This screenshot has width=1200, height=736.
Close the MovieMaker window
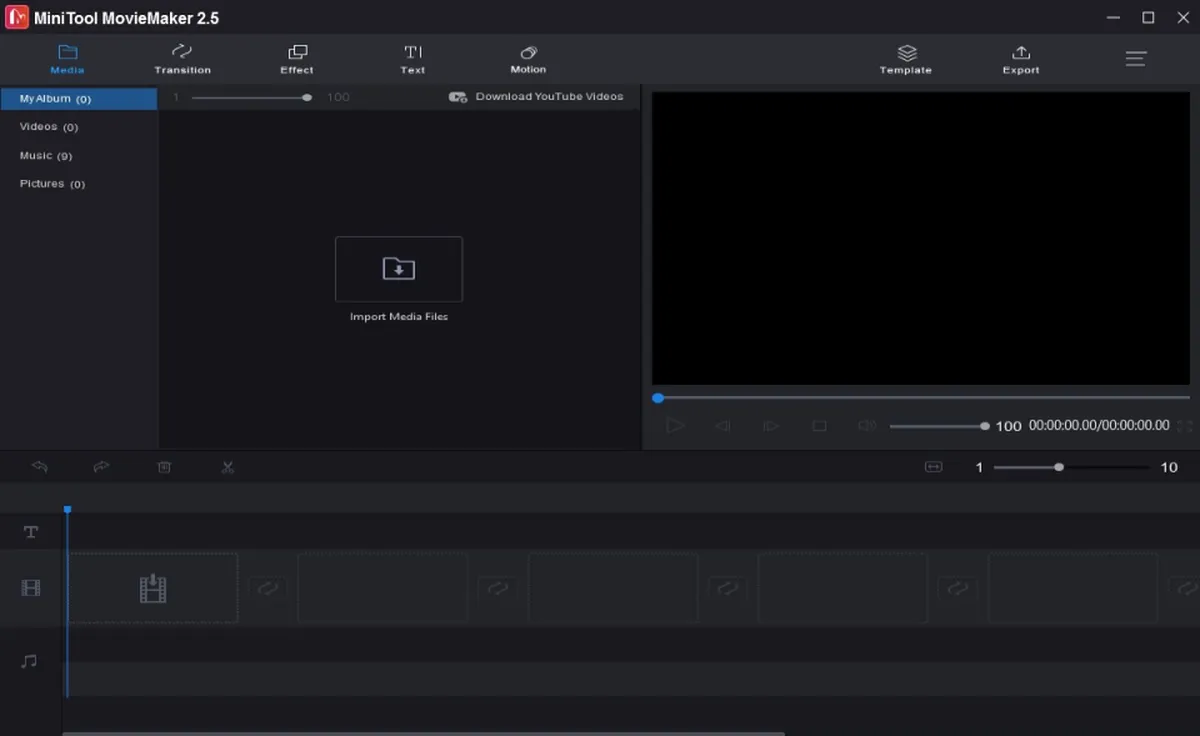pos(1181,17)
